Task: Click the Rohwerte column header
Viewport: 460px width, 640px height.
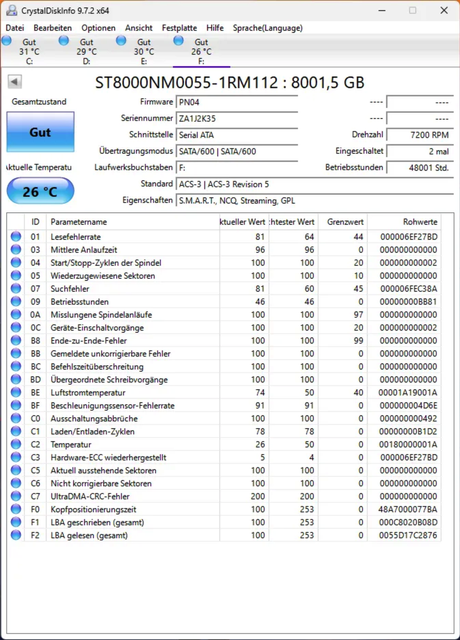Action: tap(404, 222)
